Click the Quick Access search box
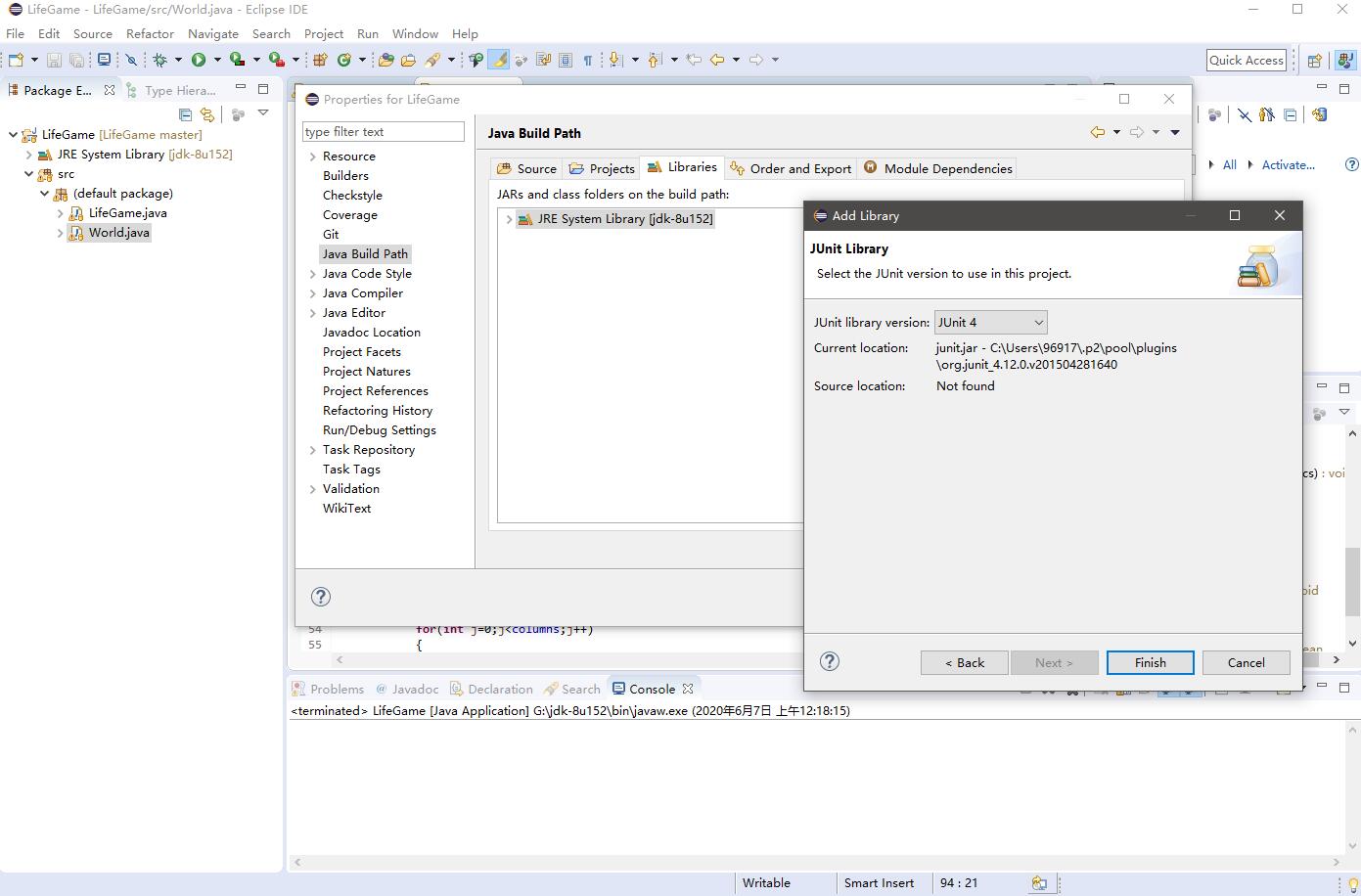This screenshot has height=896, width=1361. [x=1247, y=61]
